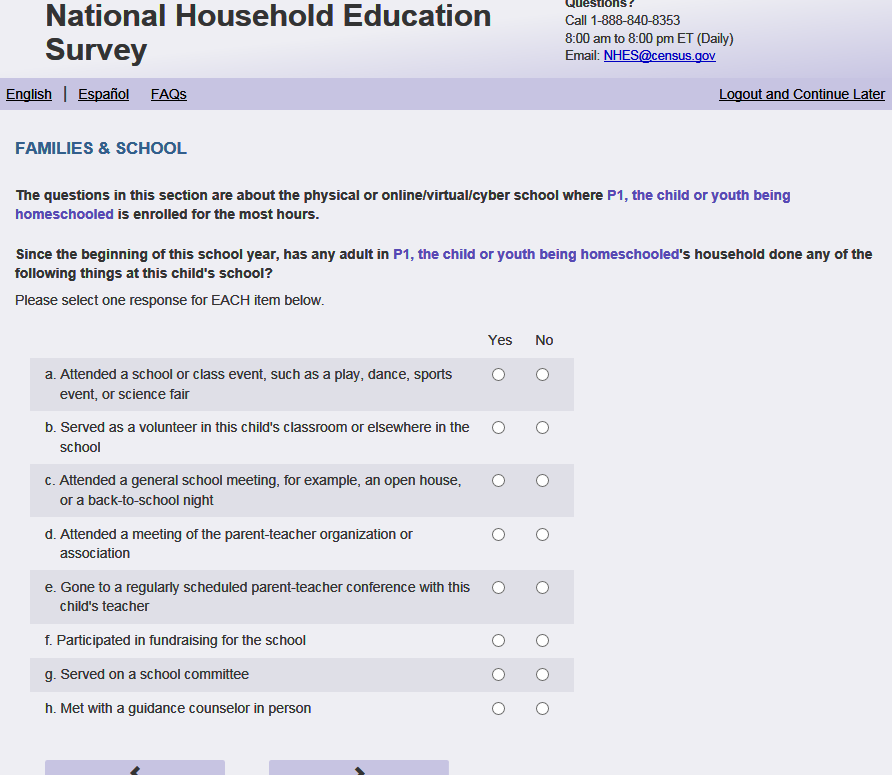Mark No for parent-teacher organization meeting
The height and width of the screenshot is (775, 892).
point(542,535)
